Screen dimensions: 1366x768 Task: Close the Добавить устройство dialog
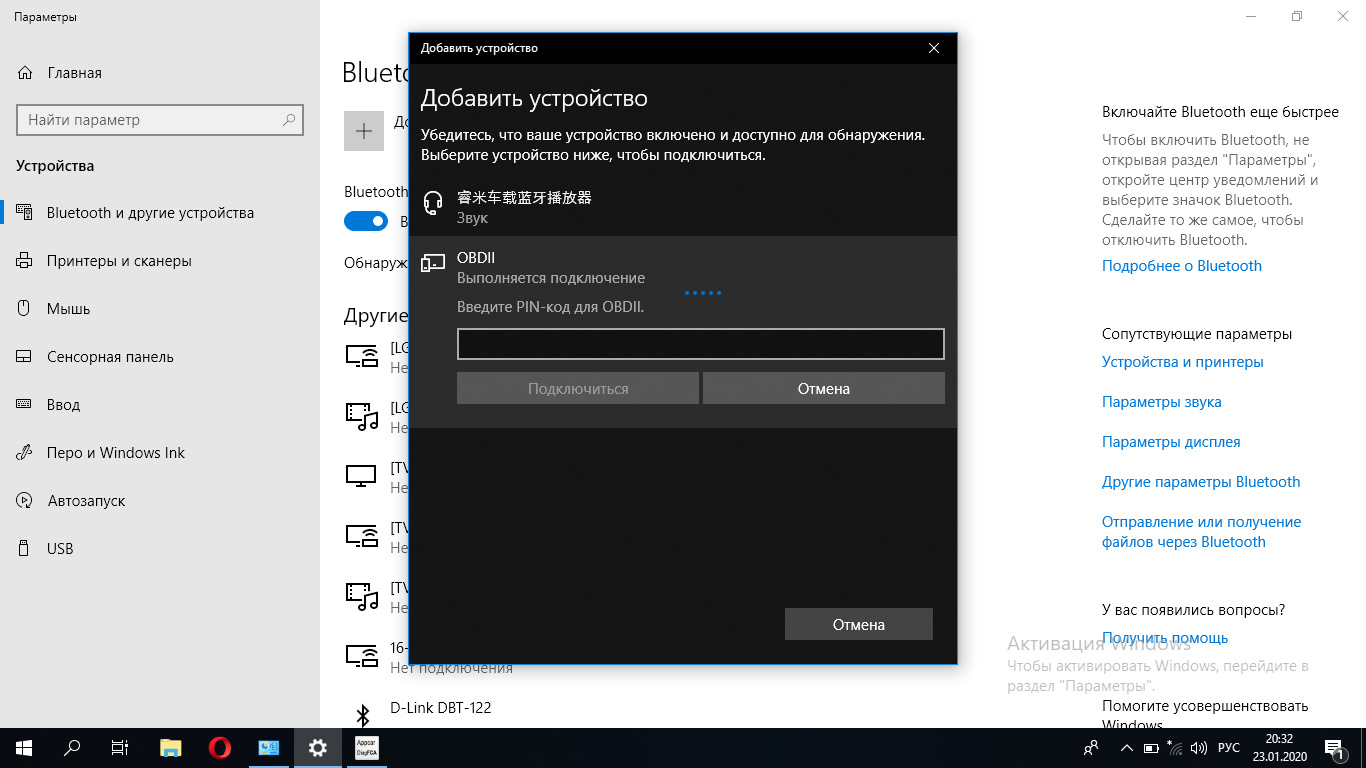(x=934, y=48)
